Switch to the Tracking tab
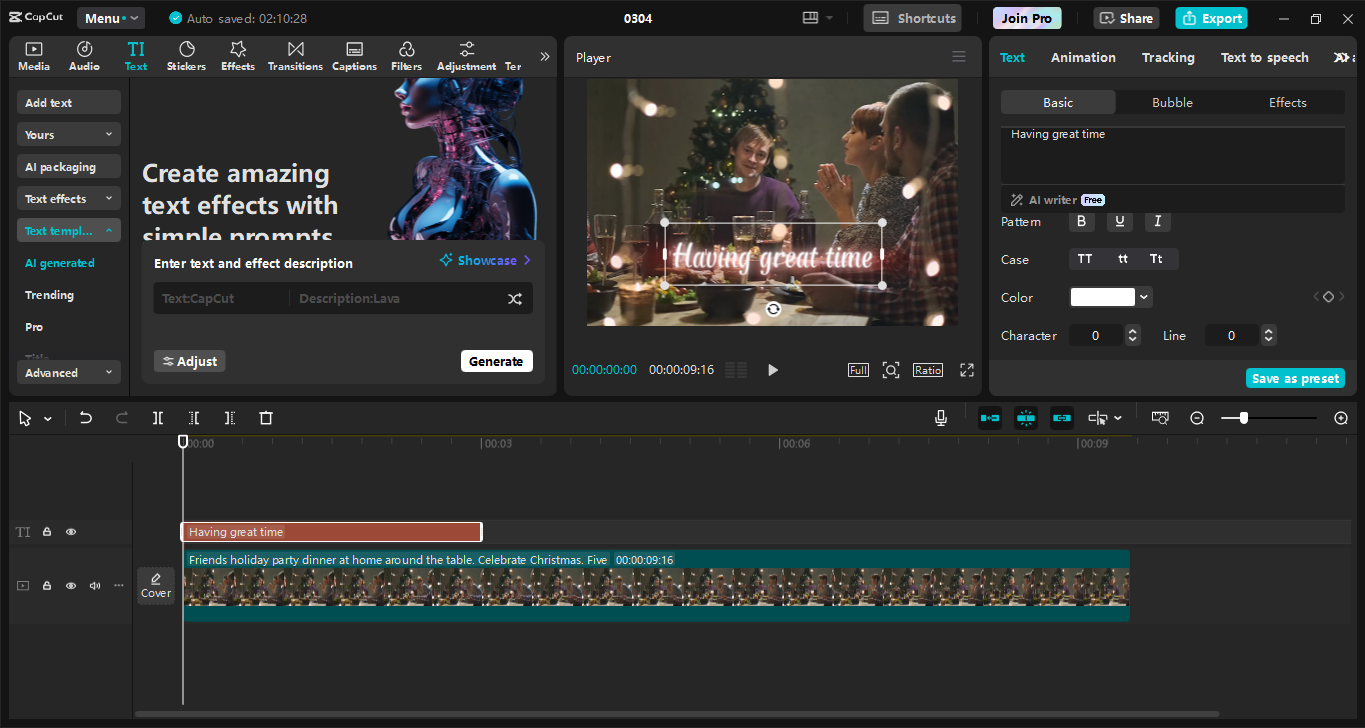Image resolution: width=1365 pixels, height=728 pixels. coord(1168,57)
